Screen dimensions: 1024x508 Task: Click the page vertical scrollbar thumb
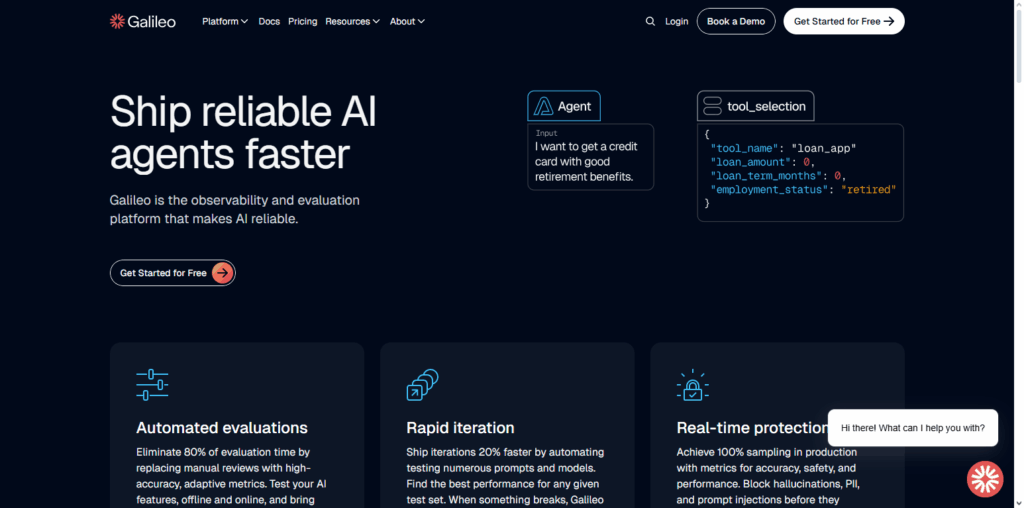tap(1019, 46)
